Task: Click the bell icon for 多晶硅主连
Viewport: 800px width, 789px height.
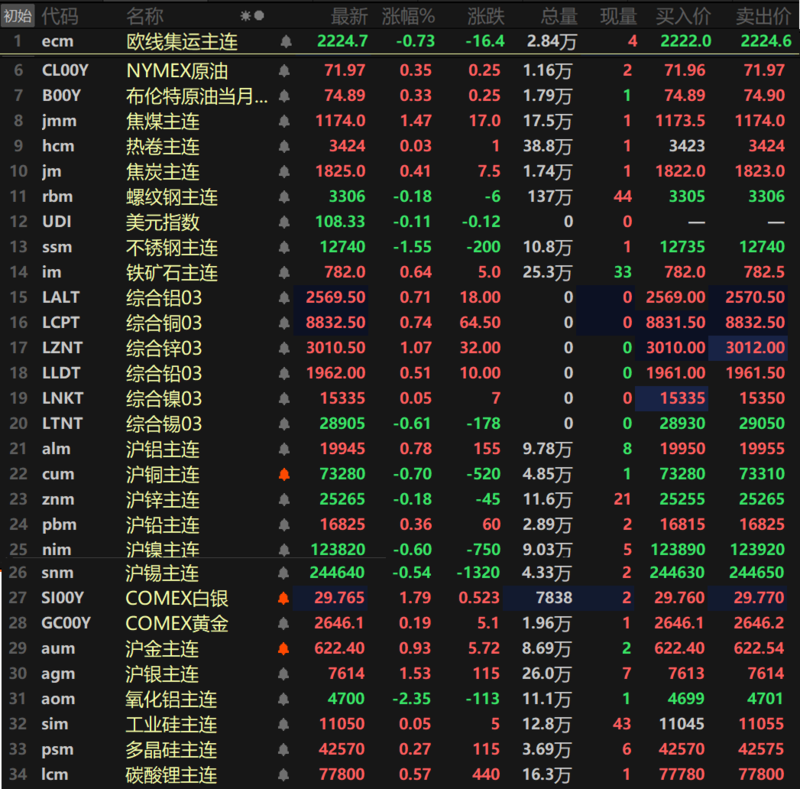Action: pos(284,750)
